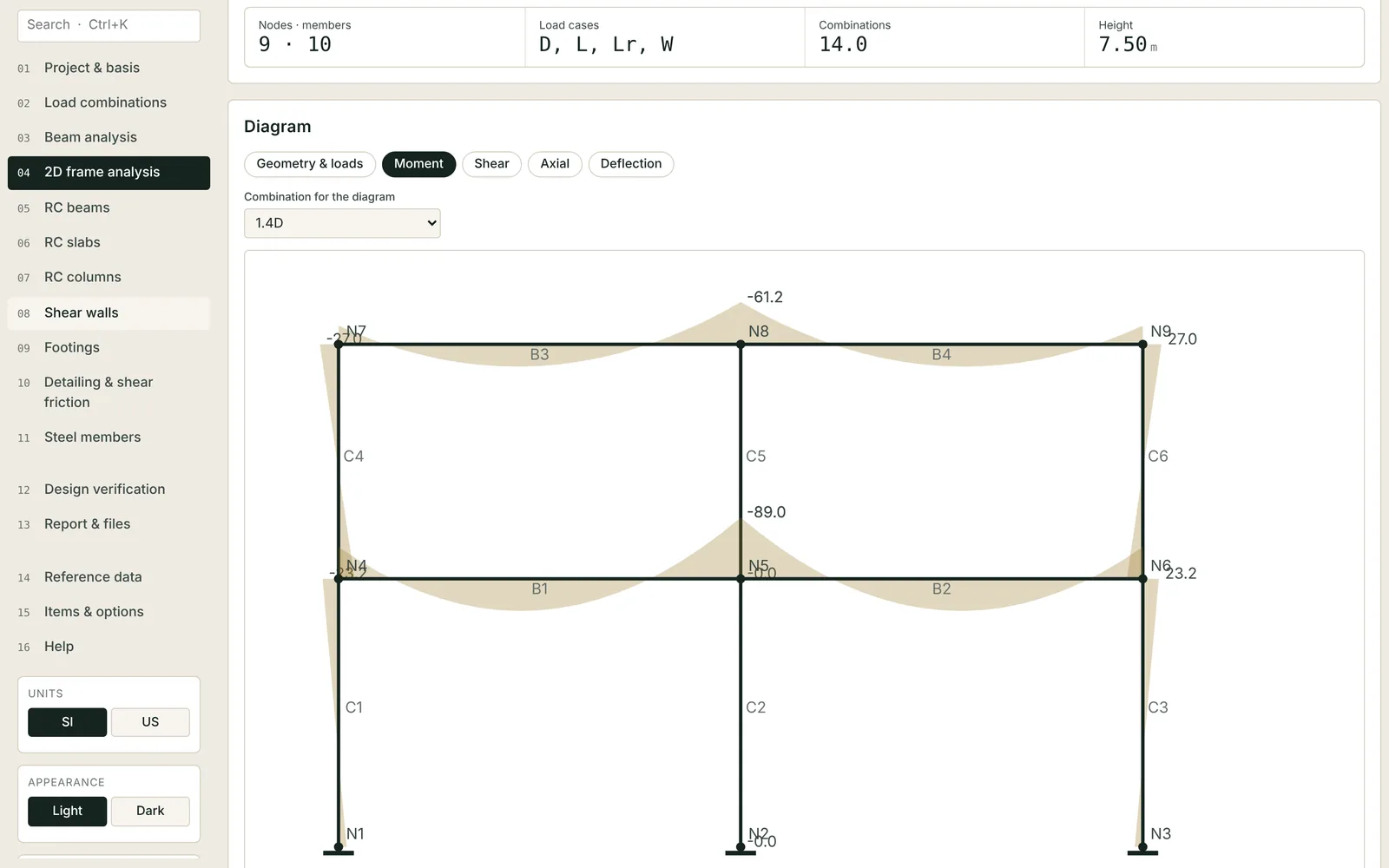The width and height of the screenshot is (1389, 868).
Task: Click the 23.2 moment value at N6
Action: (1181, 574)
